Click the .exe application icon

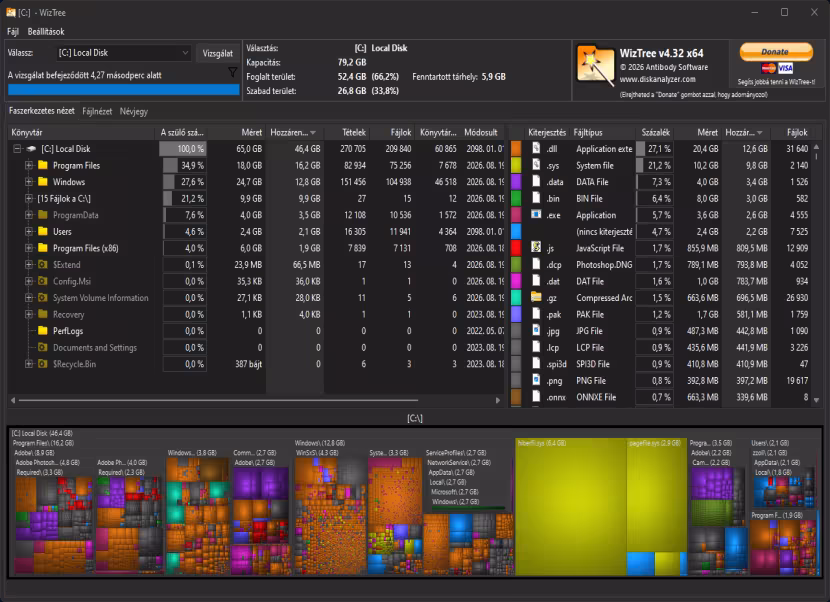coord(536,214)
